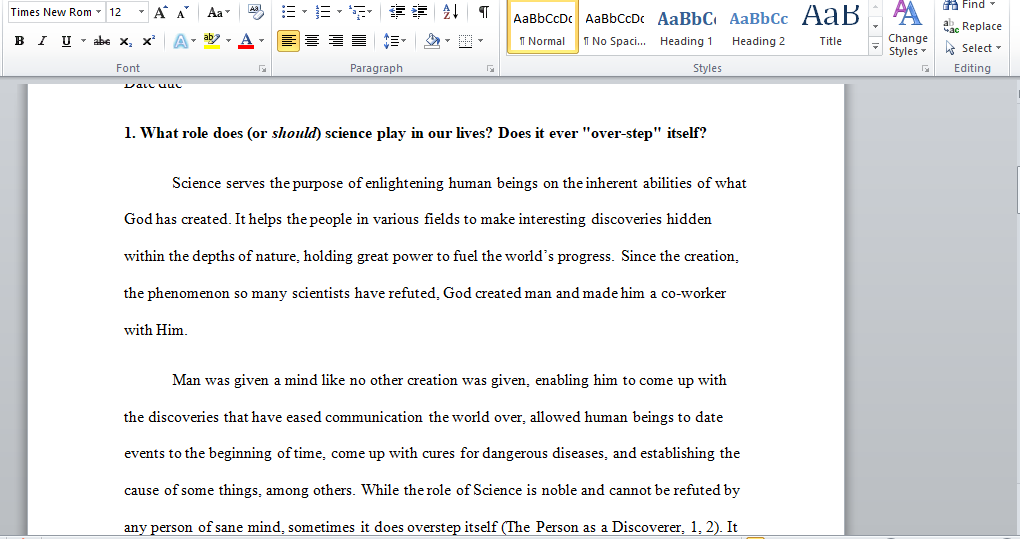The width and height of the screenshot is (1020, 539).
Task: Click the Multilevel List icon
Action: (x=357, y=12)
